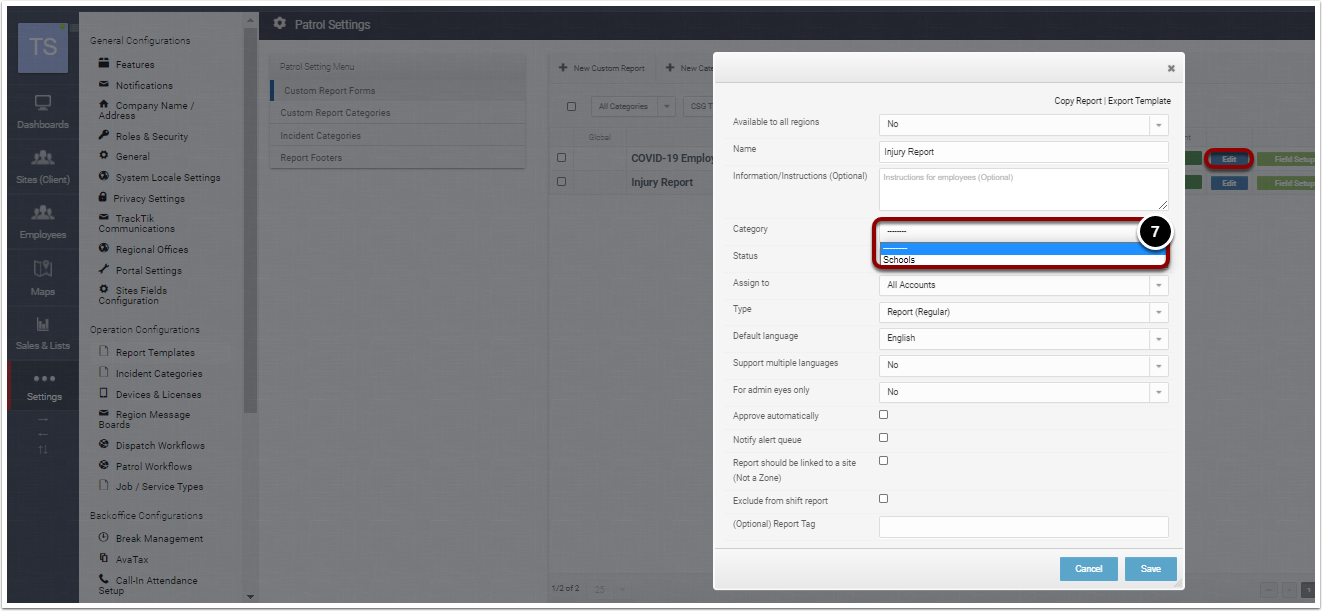The width and height of the screenshot is (1322, 611).
Task: Enable Approve automatically checkbox
Action: 883,415
